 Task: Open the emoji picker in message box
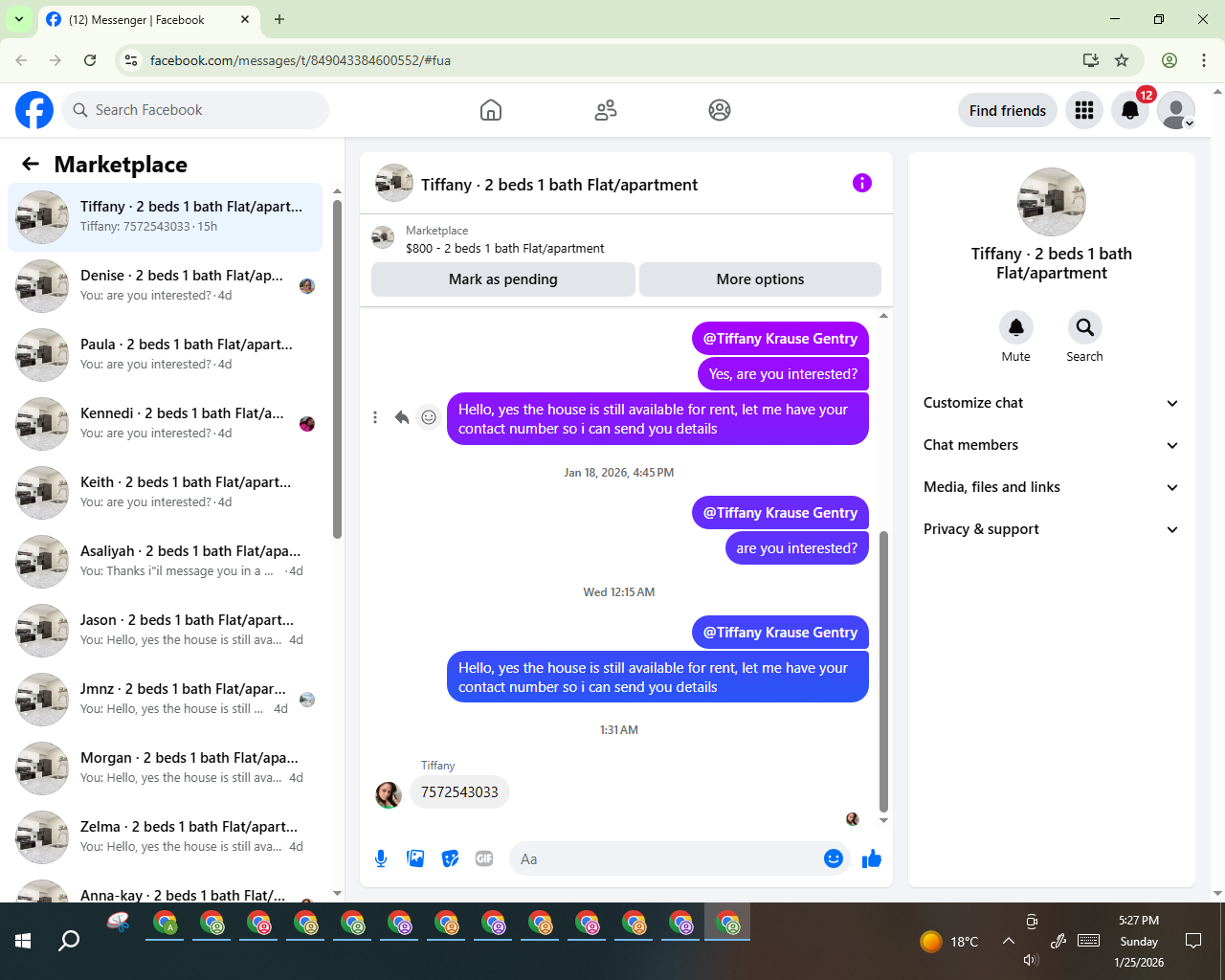tap(834, 858)
